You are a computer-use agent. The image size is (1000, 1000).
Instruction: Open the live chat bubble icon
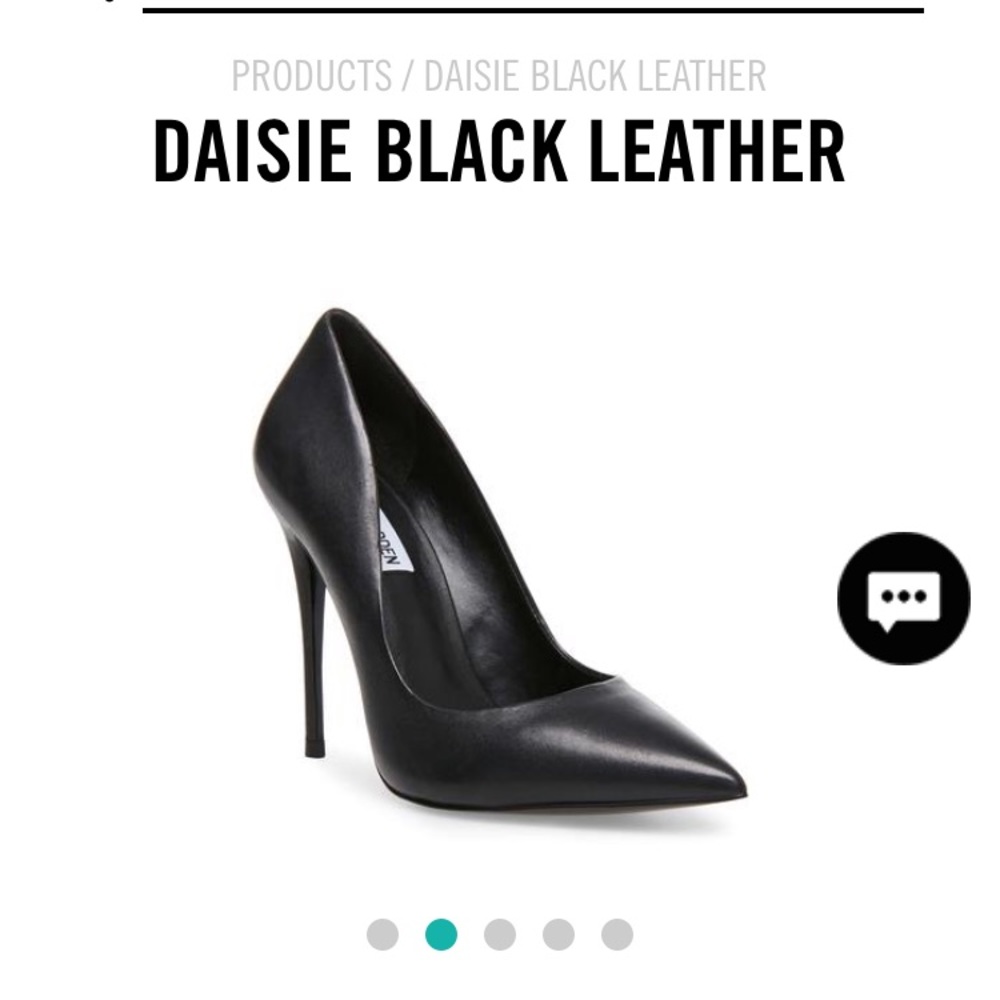903,598
